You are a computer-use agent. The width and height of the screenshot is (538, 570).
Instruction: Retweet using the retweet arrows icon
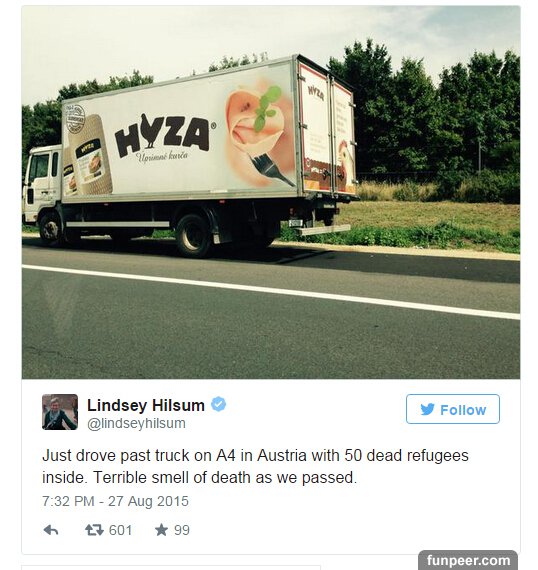tap(94, 530)
